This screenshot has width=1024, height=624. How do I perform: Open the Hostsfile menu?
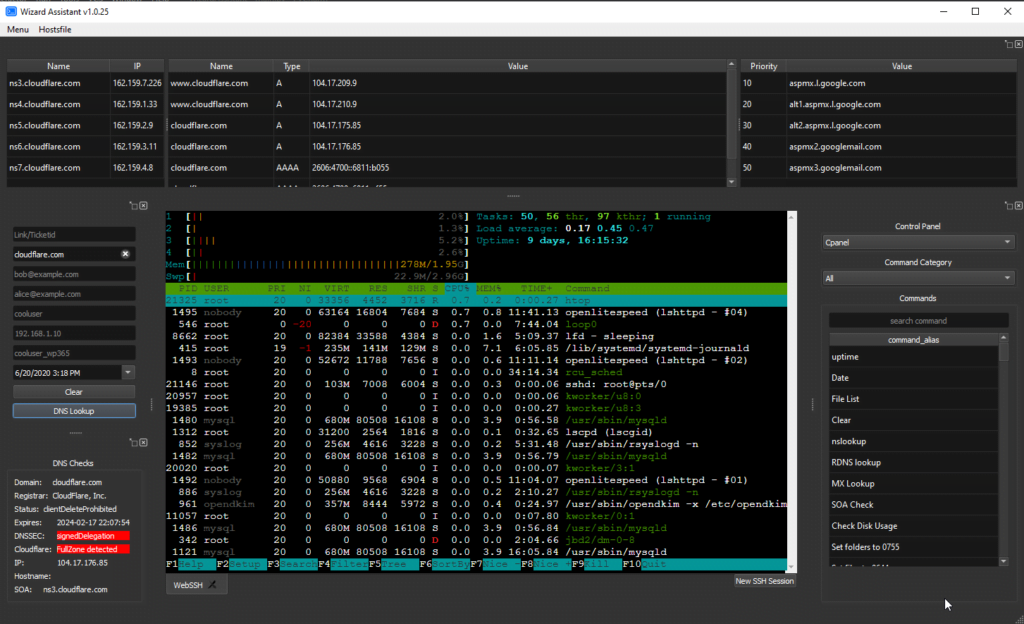pos(55,29)
